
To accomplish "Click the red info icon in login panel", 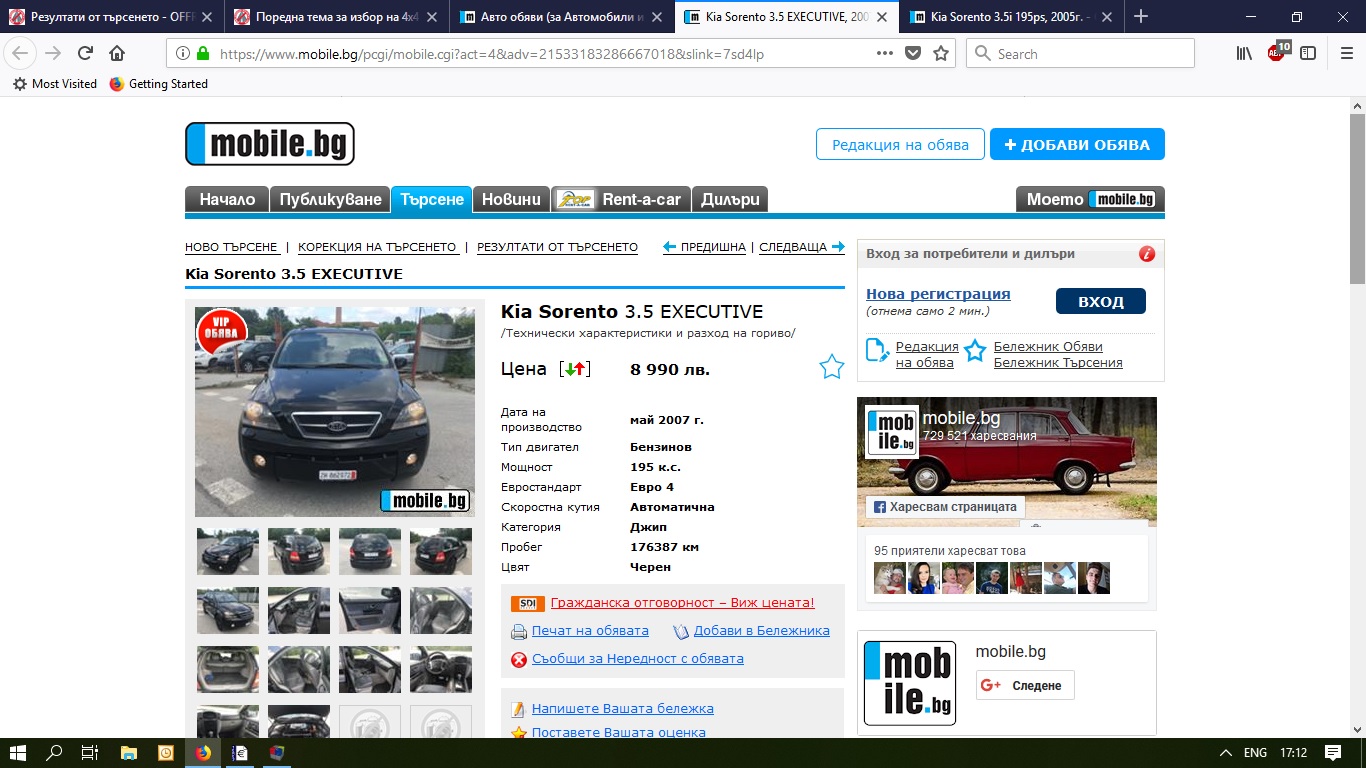I will click(x=1147, y=254).
